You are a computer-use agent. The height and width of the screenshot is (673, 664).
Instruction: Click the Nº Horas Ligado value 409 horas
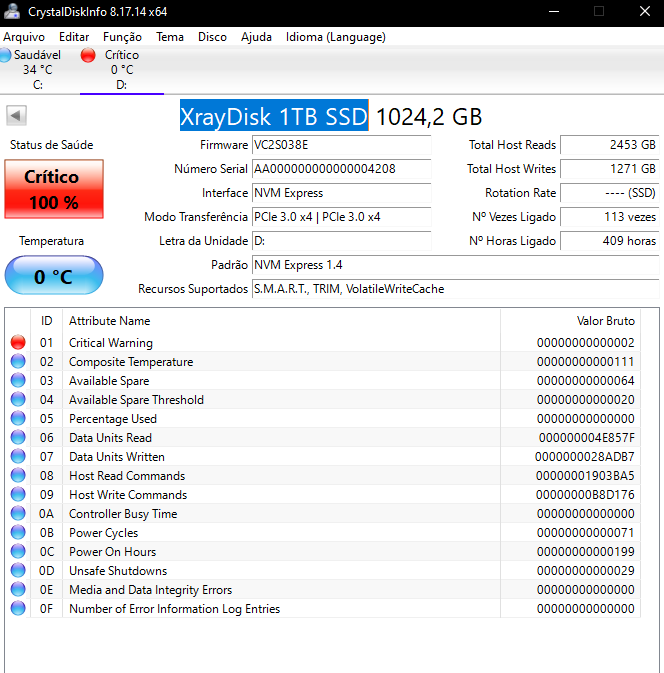point(610,241)
